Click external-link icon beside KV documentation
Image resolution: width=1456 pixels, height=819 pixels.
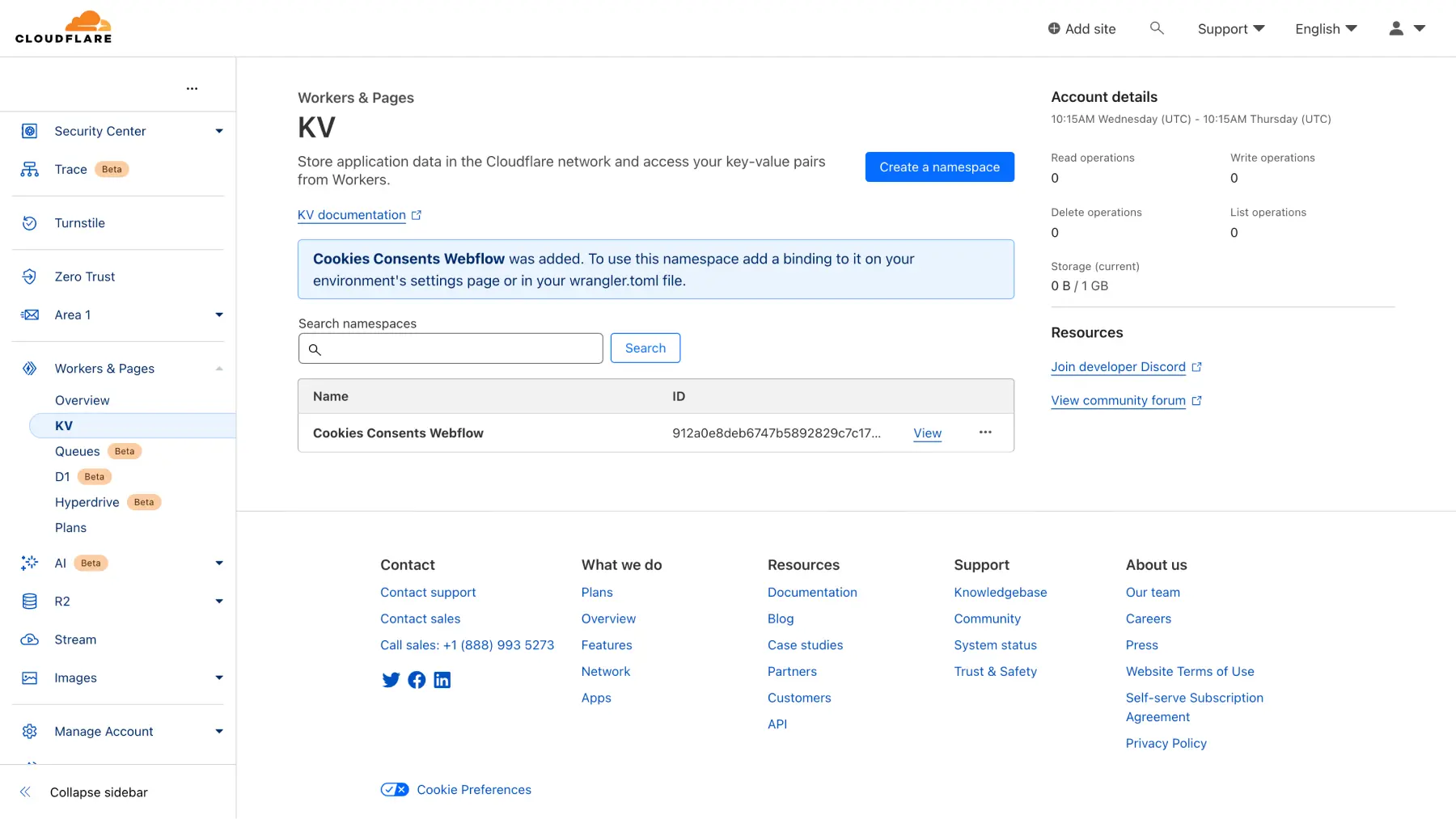point(417,215)
